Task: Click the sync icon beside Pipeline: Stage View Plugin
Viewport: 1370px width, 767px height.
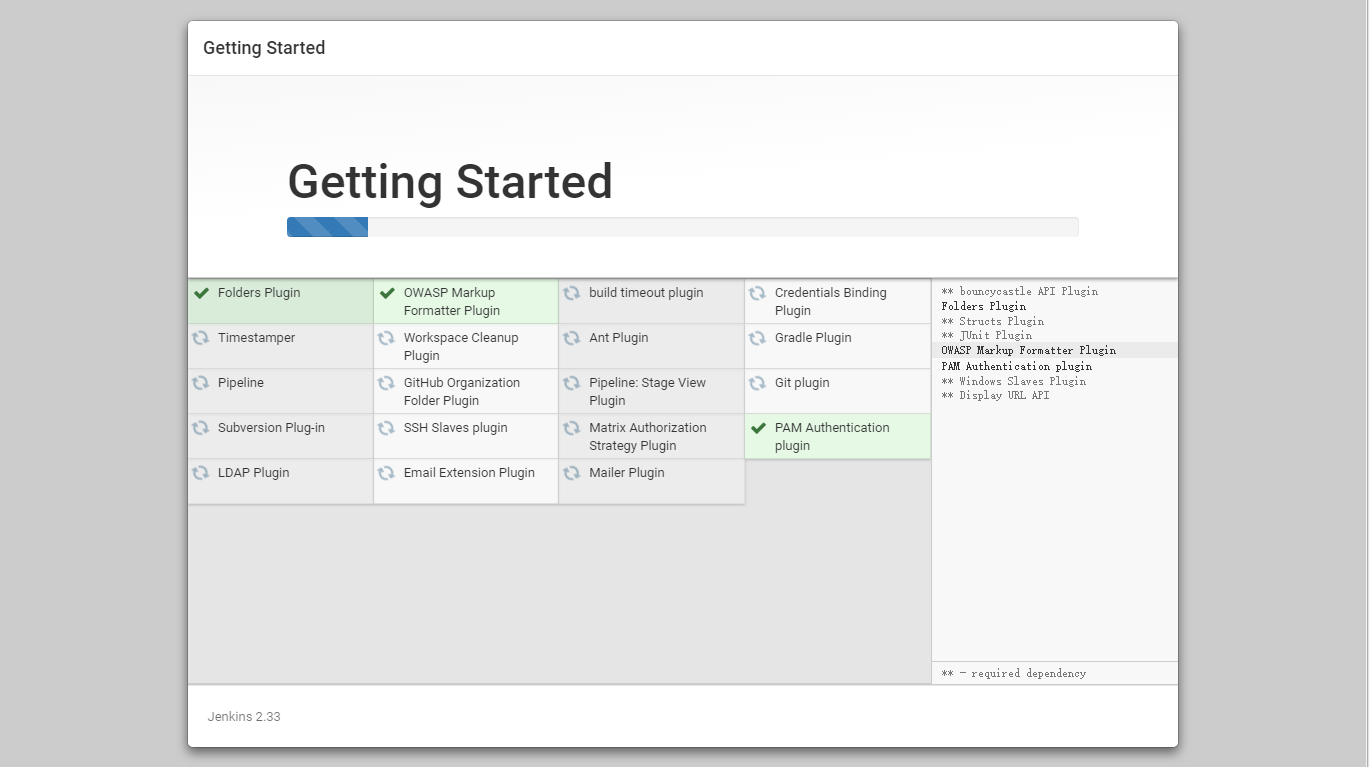Action: click(x=572, y=383)
